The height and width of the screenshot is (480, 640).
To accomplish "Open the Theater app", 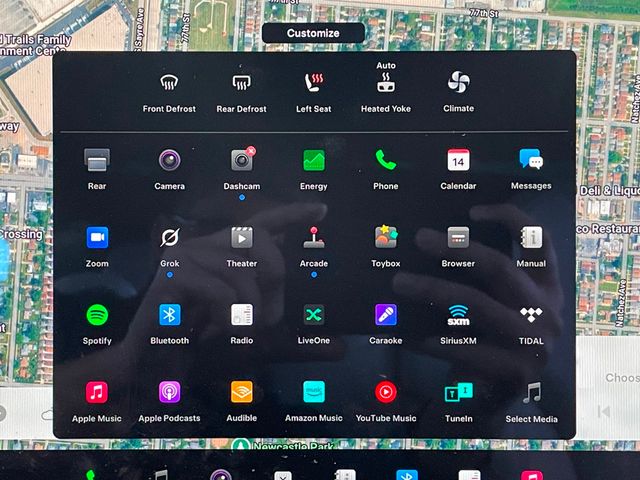I will 241,238.
